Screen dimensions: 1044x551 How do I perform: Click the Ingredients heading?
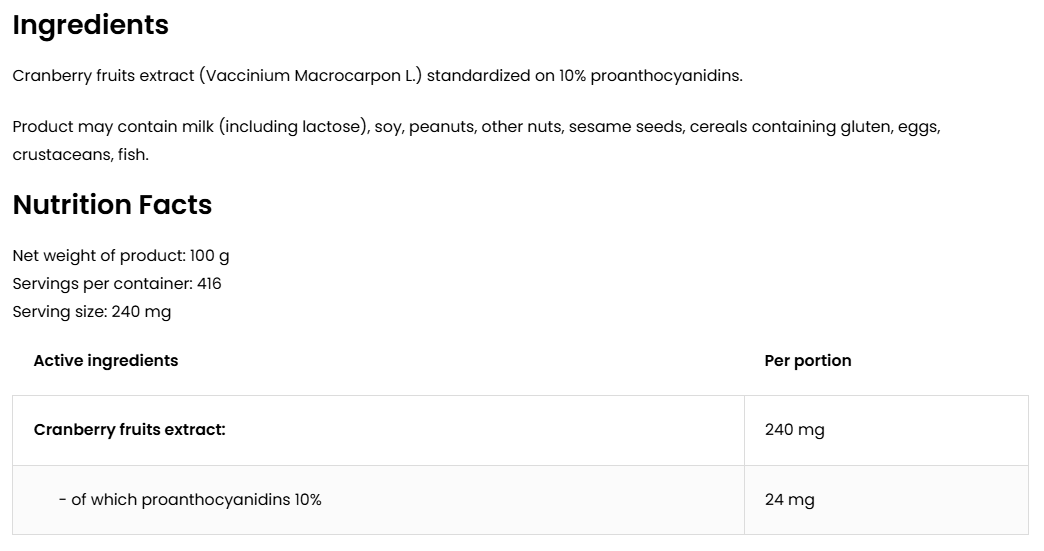(x=90, y=25)
